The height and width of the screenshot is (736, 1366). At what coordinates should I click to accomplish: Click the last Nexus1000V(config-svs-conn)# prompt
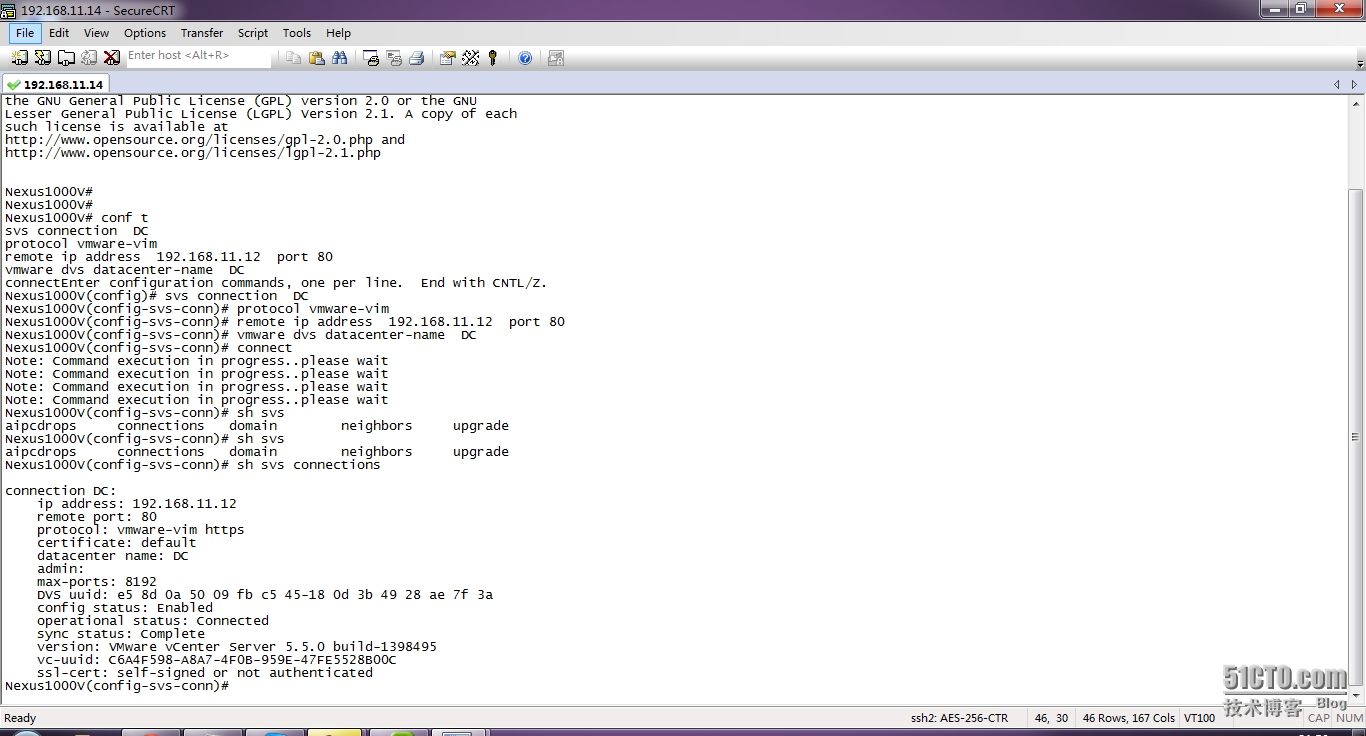(x=117, y=686)
